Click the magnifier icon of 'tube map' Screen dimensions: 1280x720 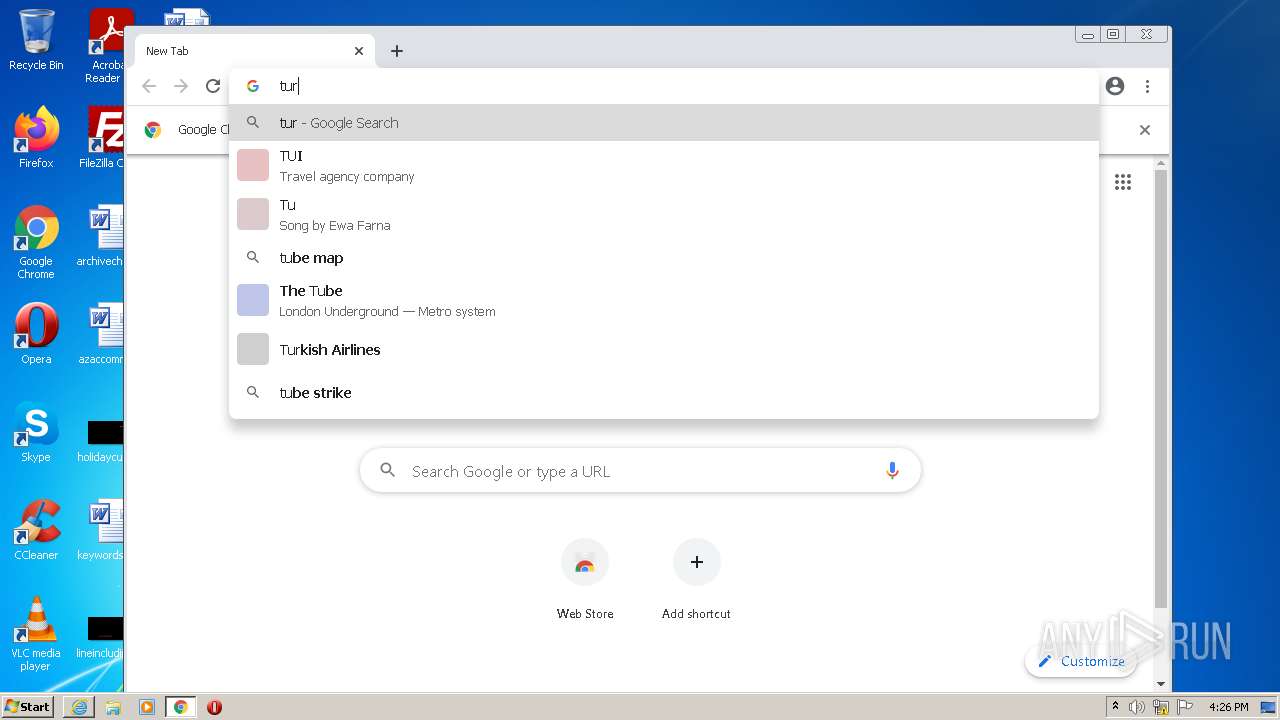(253, 258)
